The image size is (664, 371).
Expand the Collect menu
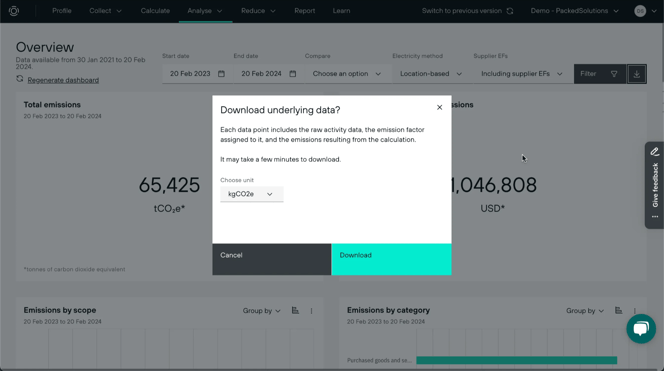(x=105, y=11)
